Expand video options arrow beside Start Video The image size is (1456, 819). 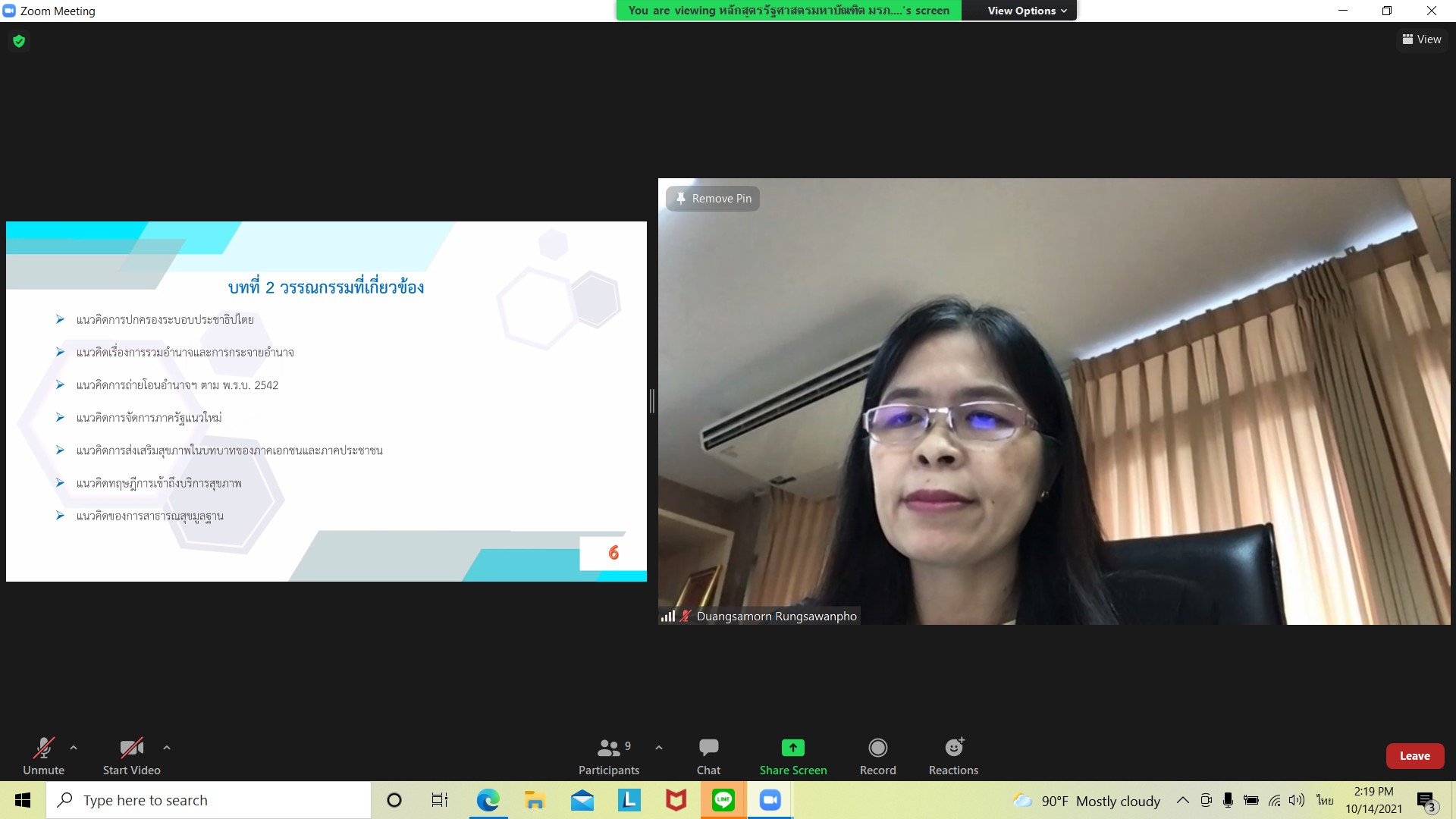coord(167,748)
